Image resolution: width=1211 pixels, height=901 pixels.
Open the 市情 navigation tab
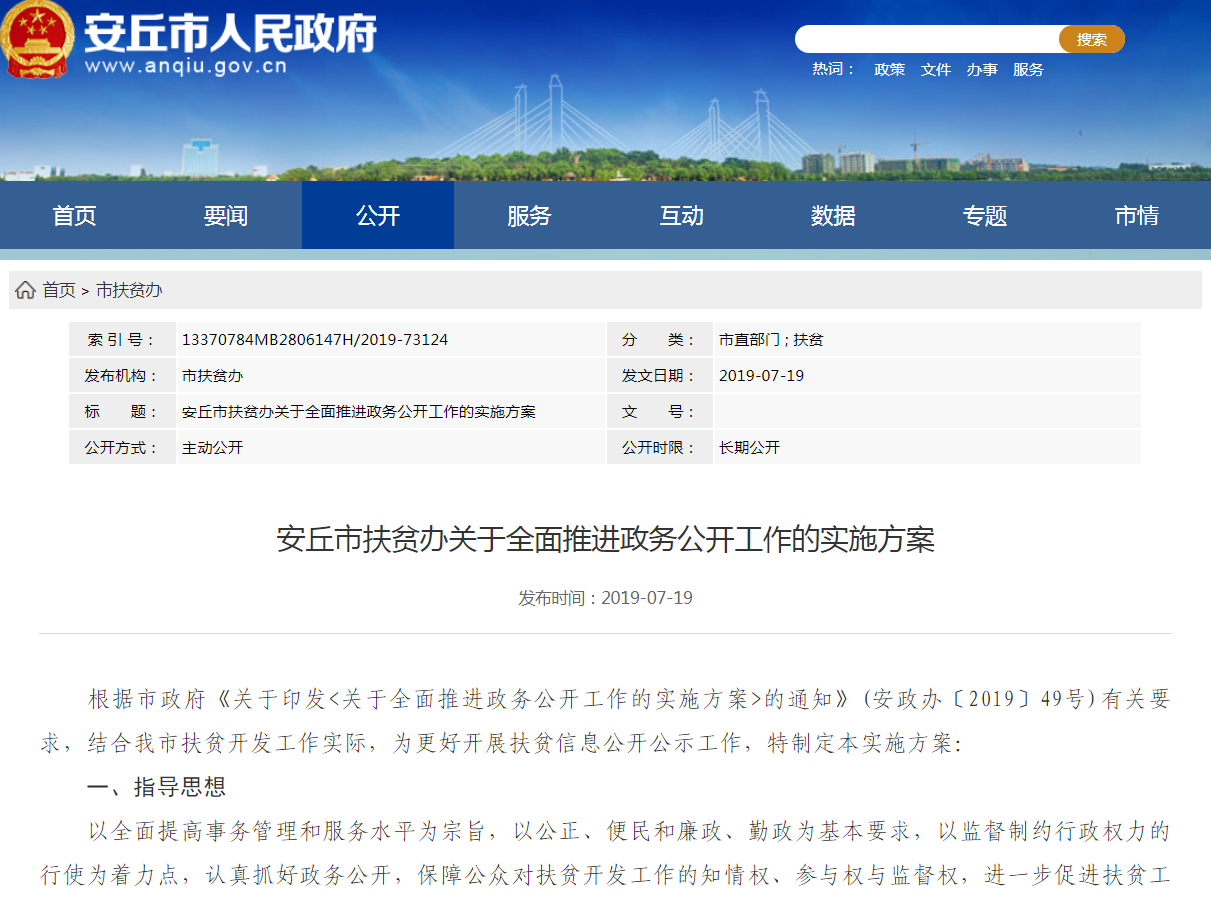(x=1136, y=215)
